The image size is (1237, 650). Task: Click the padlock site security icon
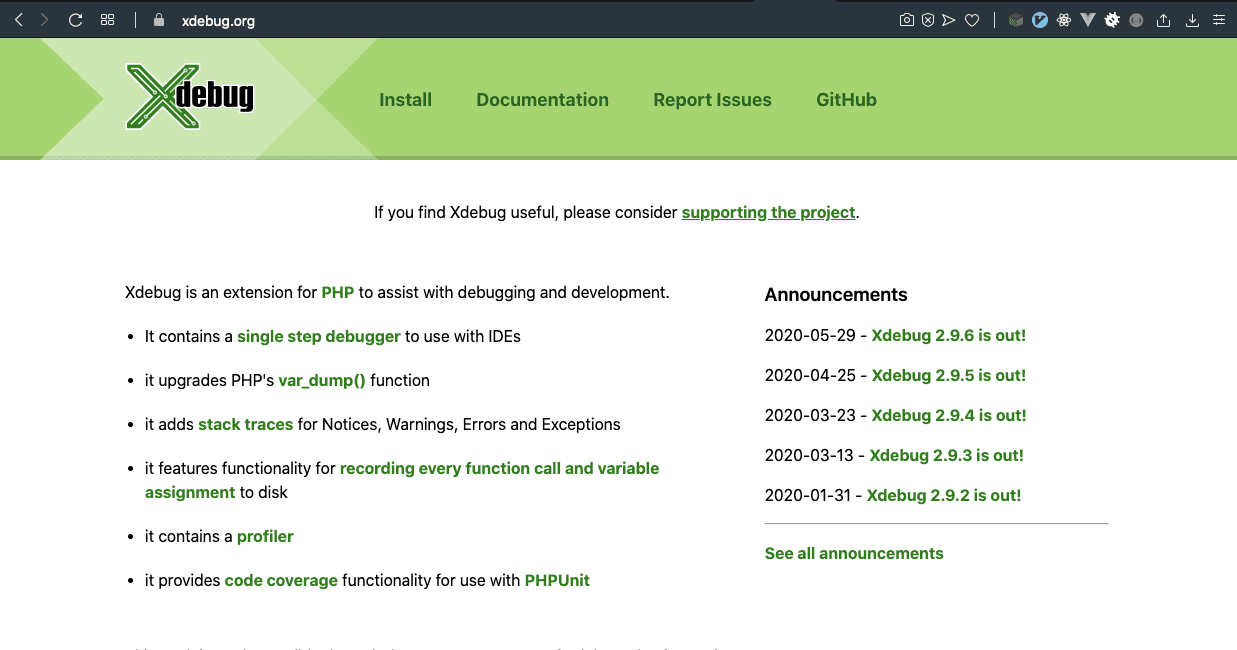157,20
